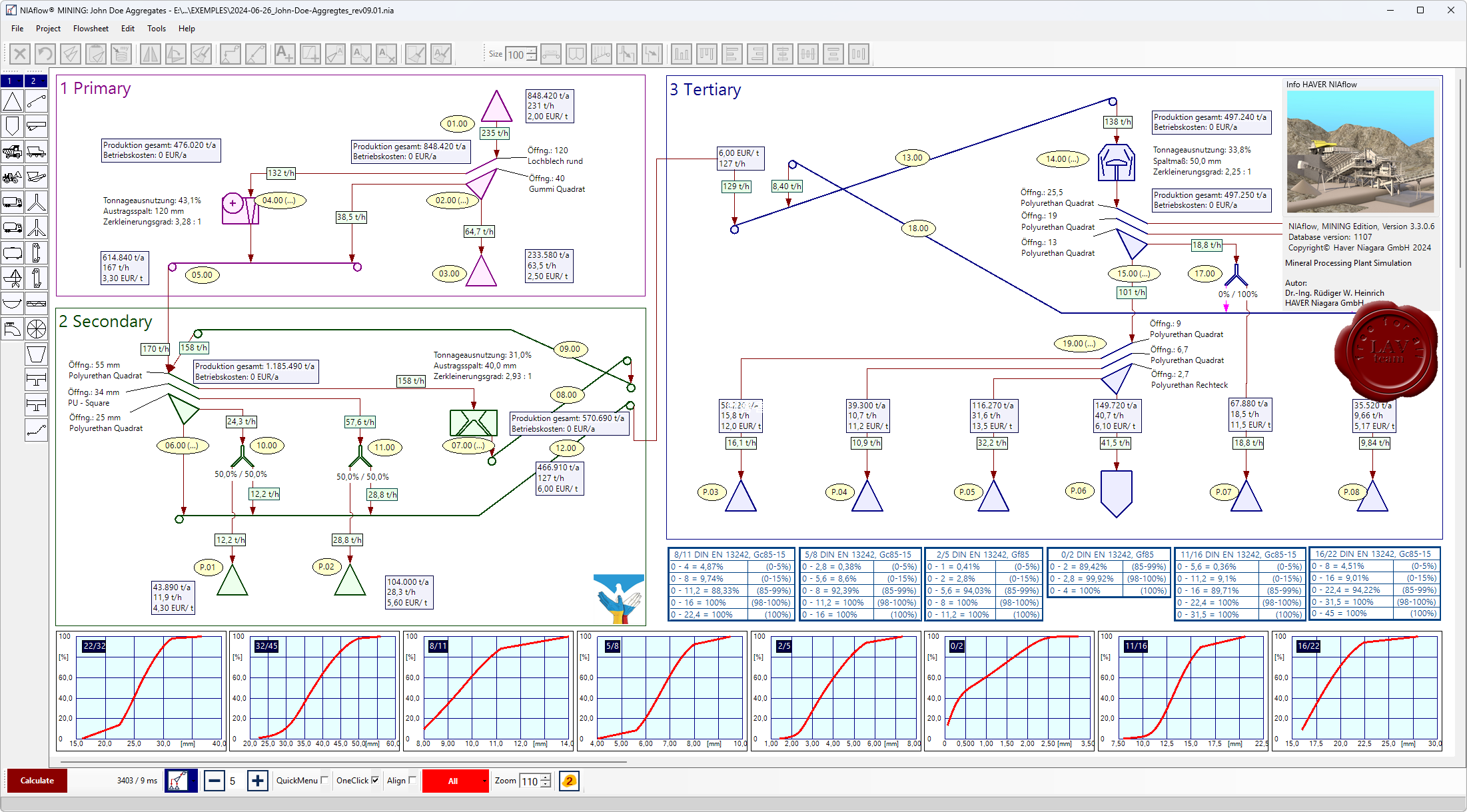Click the Calculate button at bottom left
This screenshot has width=1467, height=812.
[37, 780]
